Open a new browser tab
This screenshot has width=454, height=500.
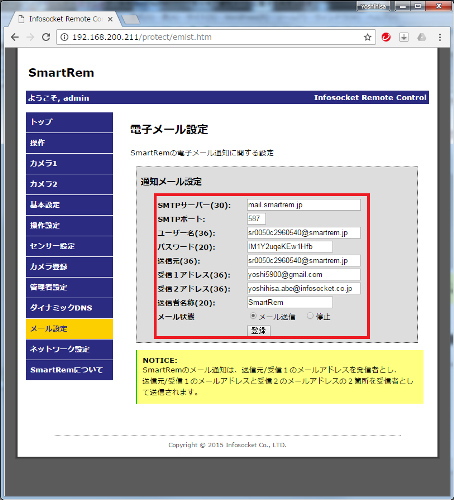131,20
